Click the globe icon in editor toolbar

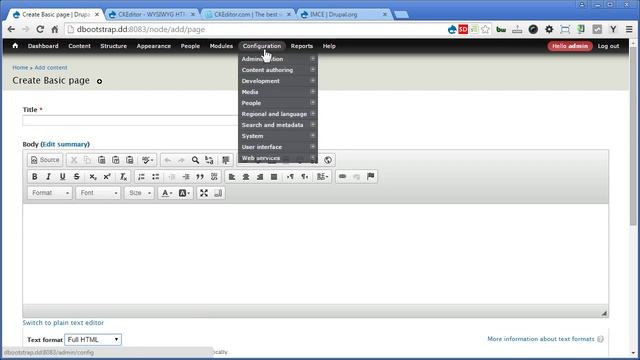pyautogui.click(x=328, y=160)
